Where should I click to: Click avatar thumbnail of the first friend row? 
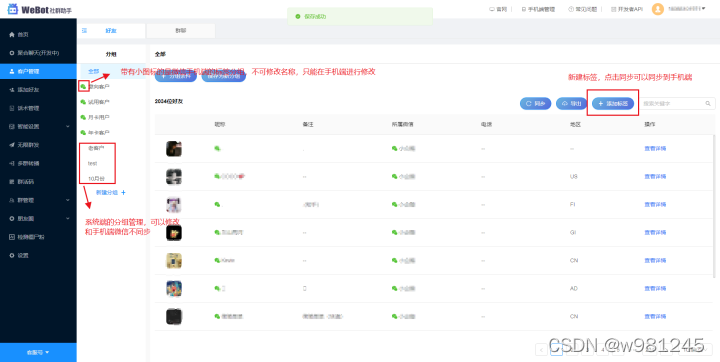pos(174,148)
